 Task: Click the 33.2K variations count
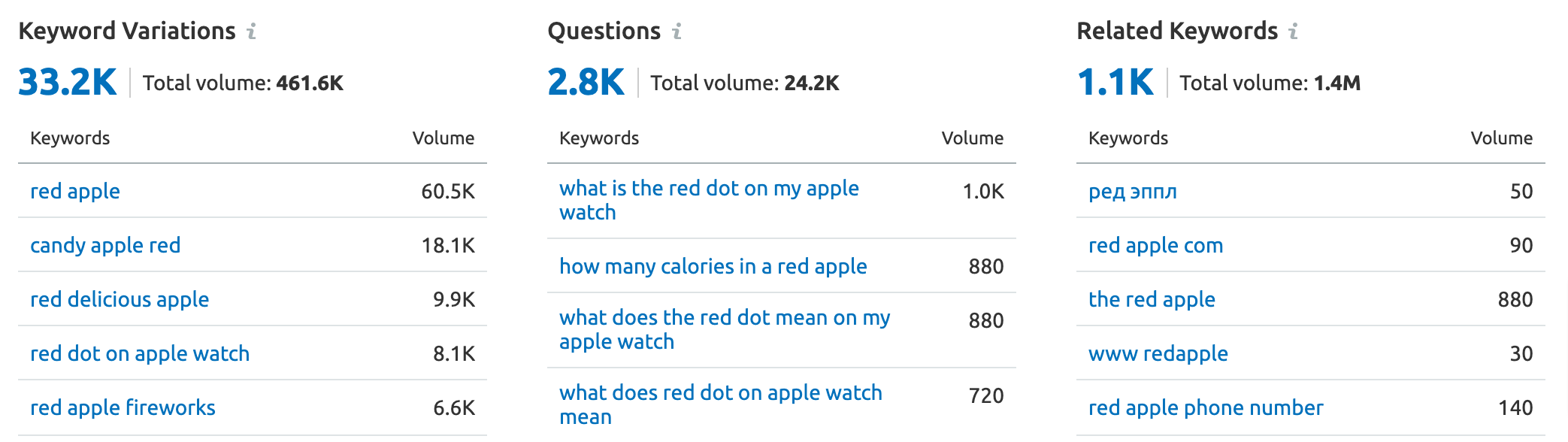(x=68, y=83)
